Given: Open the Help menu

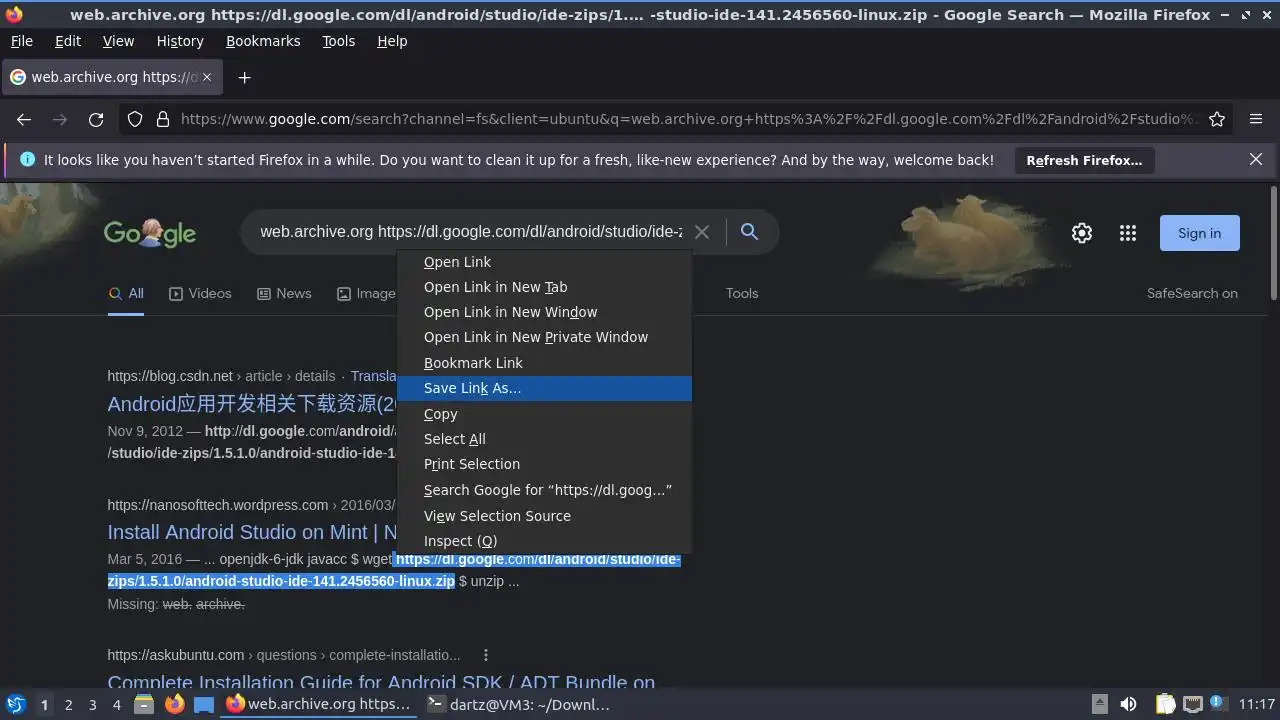Looking at the screenshot, I should coord(392,41).
